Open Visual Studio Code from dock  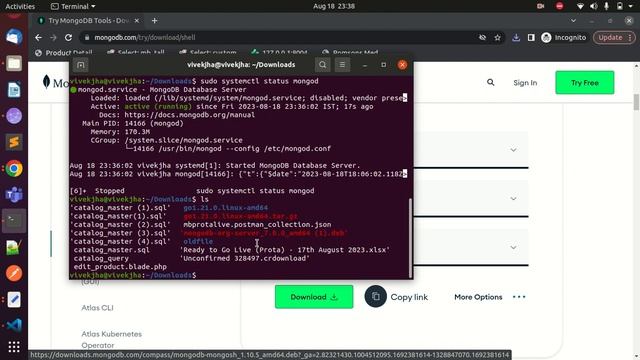[x=14, y=325]
